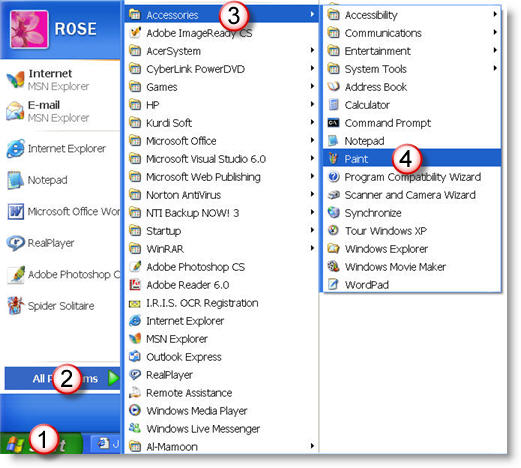Click the Windows Media Player icon

(135, 410)
